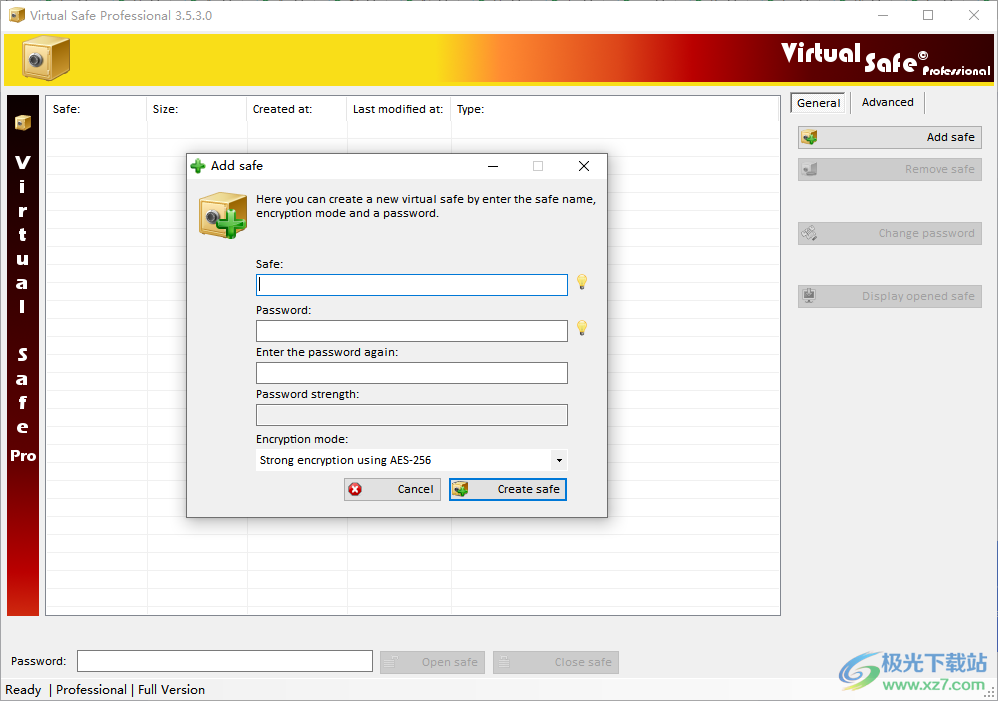Select the General tab

[x=819, y=103]
